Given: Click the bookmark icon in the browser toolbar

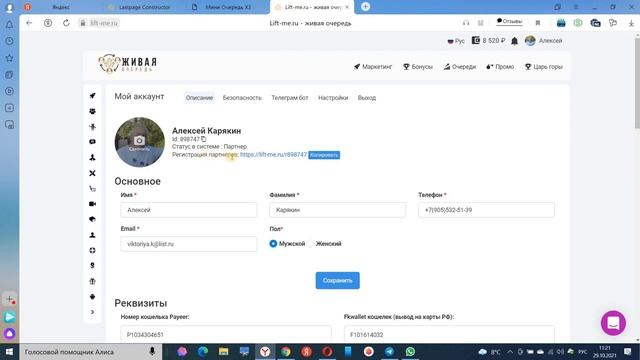Looking at the screenshot, I should 538,23.
